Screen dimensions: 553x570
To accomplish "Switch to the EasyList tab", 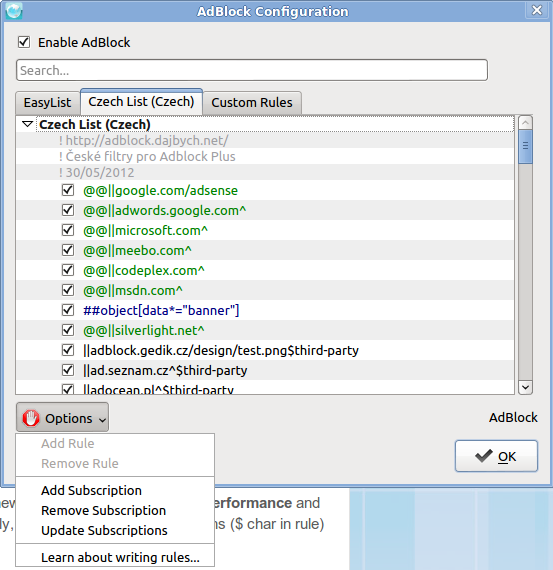I will point(47,103).
